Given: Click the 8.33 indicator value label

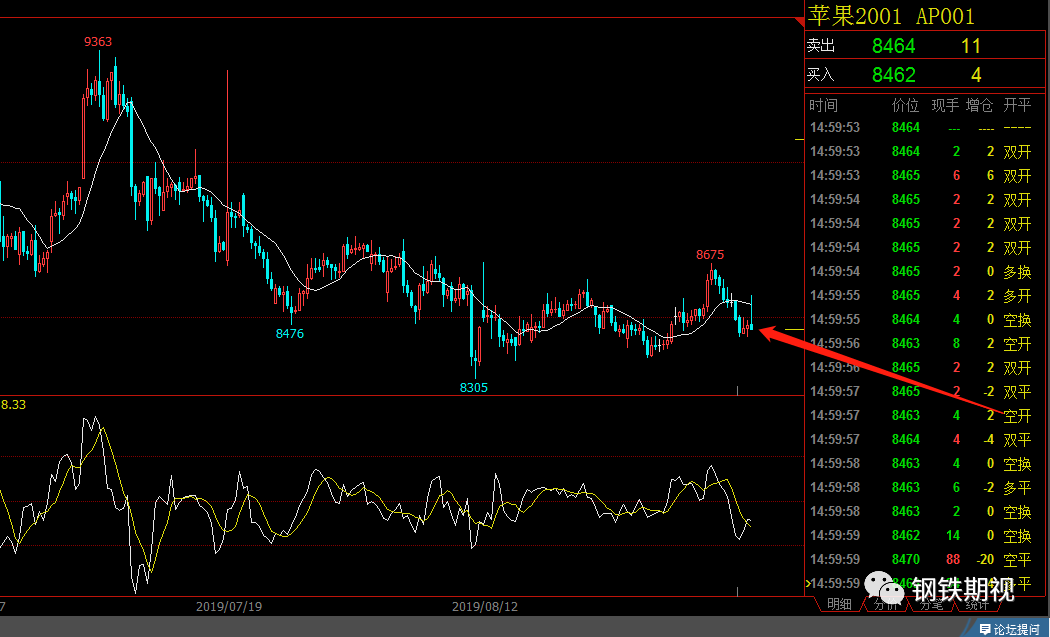Looking at the screenshot, I should 13,405.
